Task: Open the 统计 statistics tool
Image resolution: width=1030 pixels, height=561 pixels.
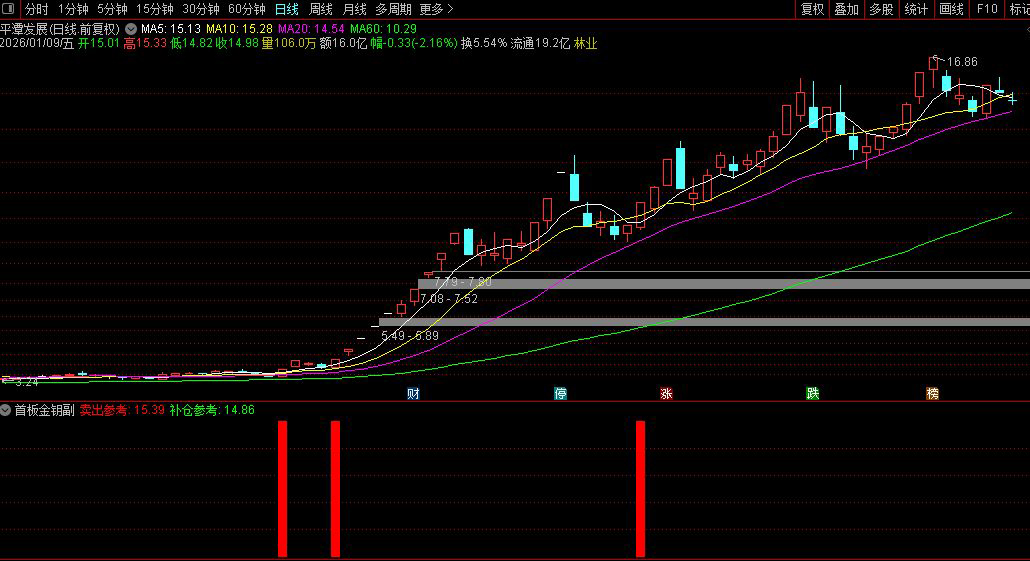Action: click(x=916, y=9)
